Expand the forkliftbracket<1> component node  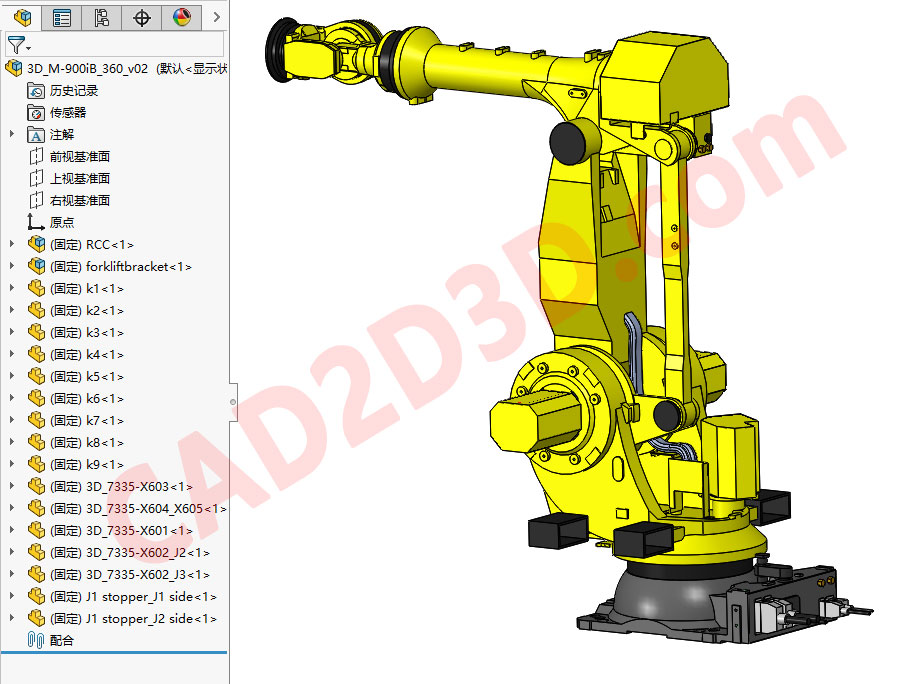point(10,266)
